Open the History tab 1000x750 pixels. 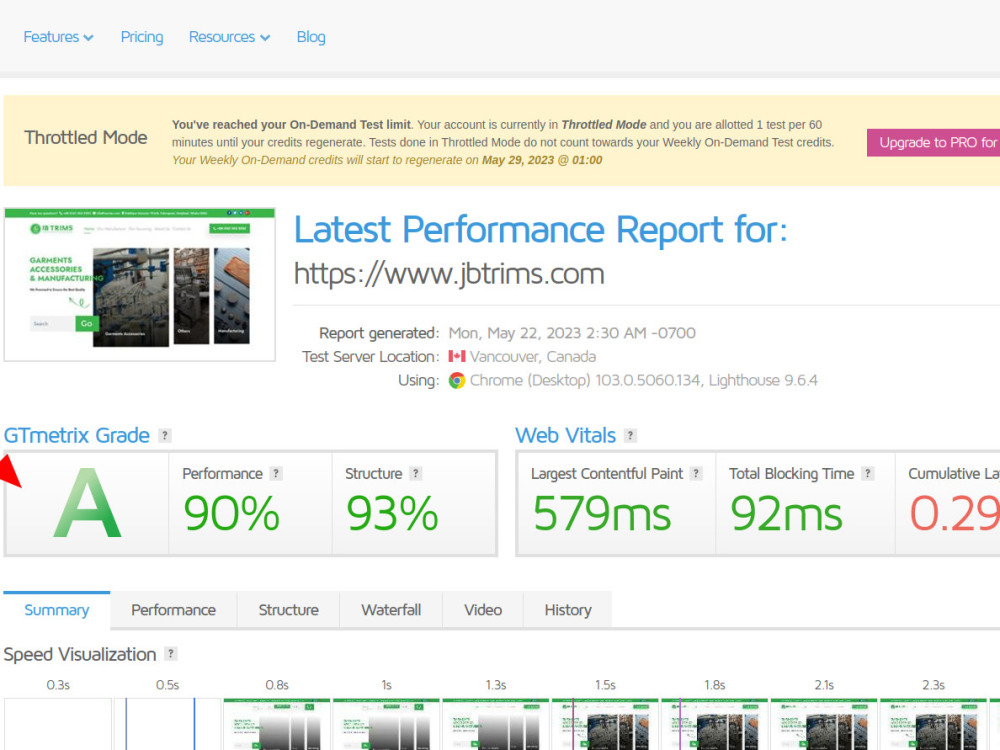click(568, 610)
